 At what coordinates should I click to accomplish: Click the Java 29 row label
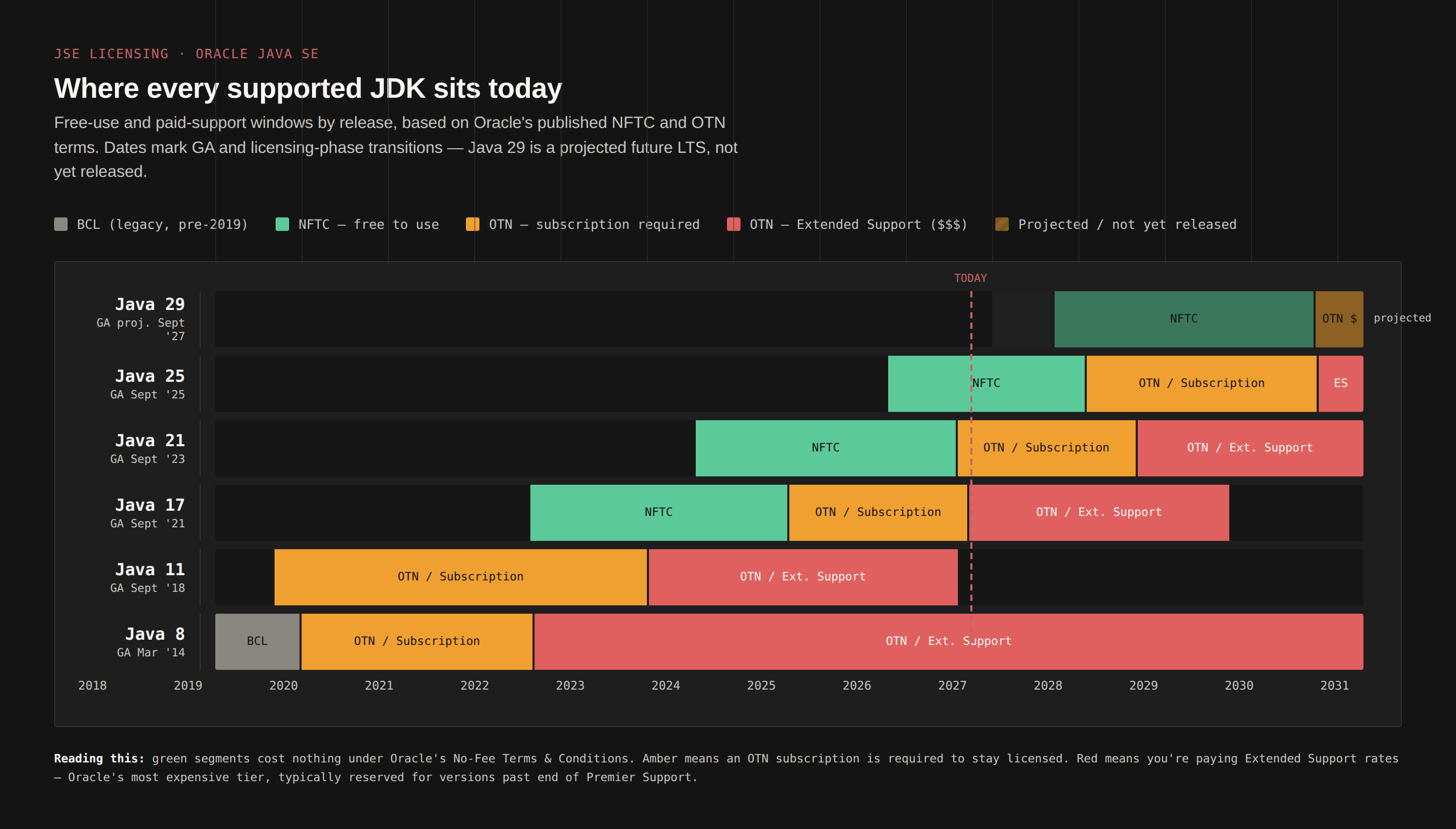(150, 305)
